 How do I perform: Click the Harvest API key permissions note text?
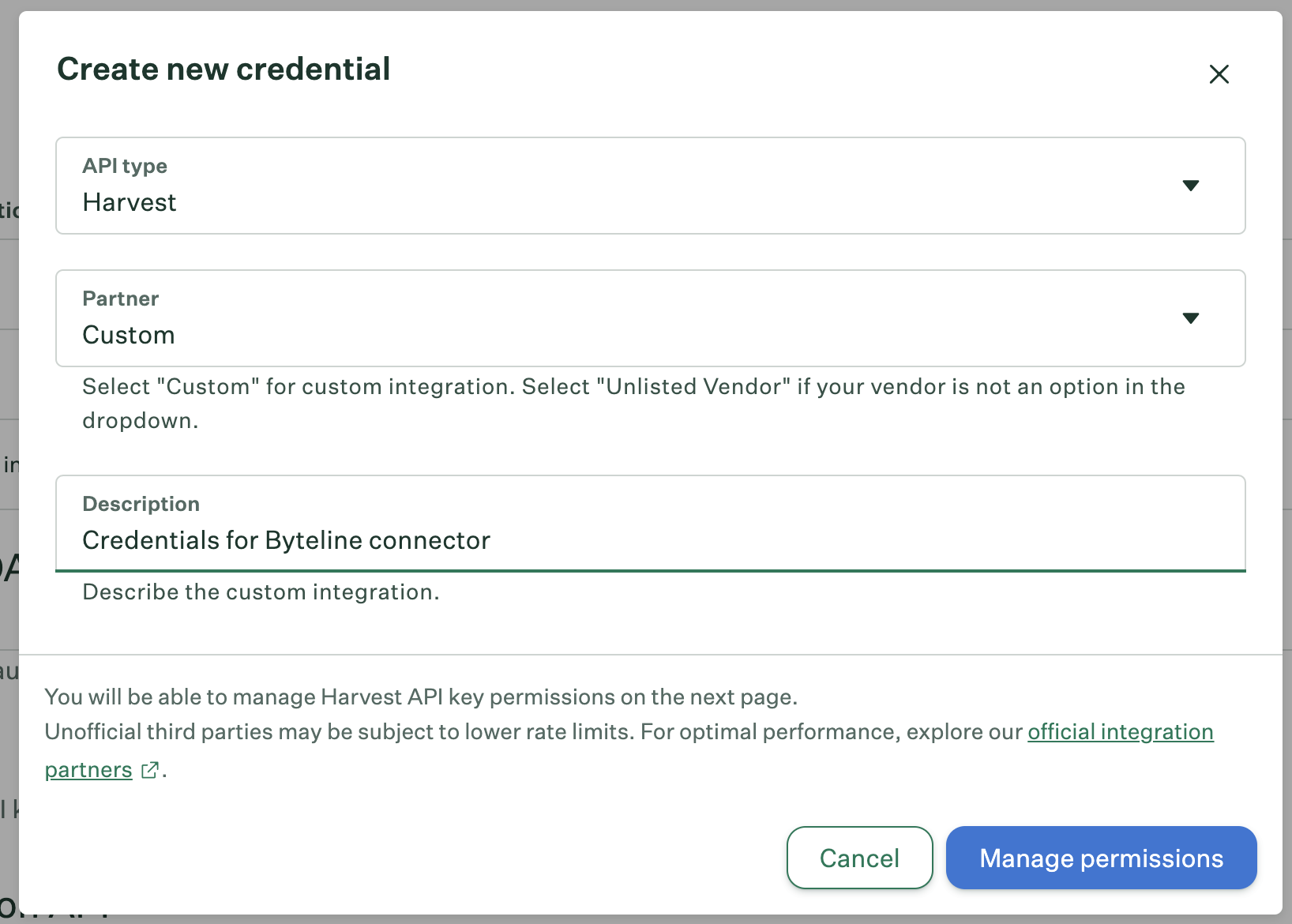[x=421, y=697]
